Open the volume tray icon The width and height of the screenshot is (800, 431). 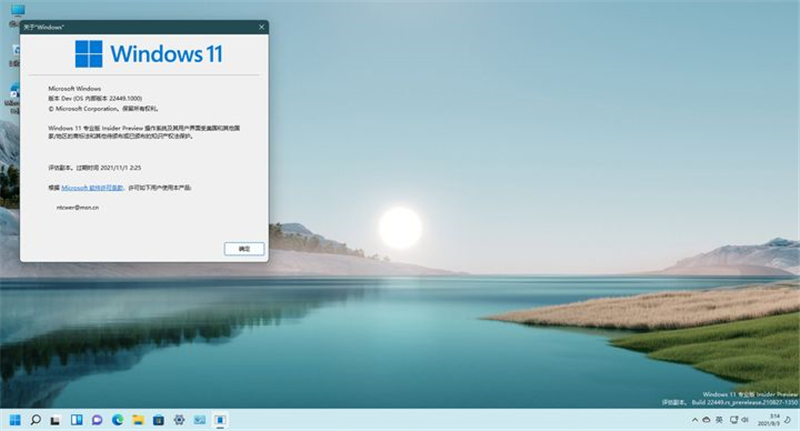[x=745, y=420]
